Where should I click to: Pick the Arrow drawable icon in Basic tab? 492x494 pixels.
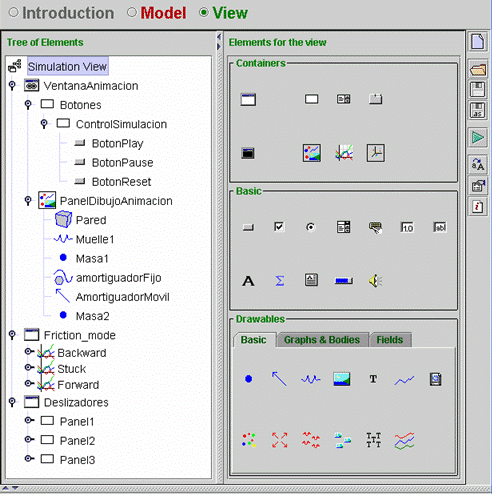[279, 379]
